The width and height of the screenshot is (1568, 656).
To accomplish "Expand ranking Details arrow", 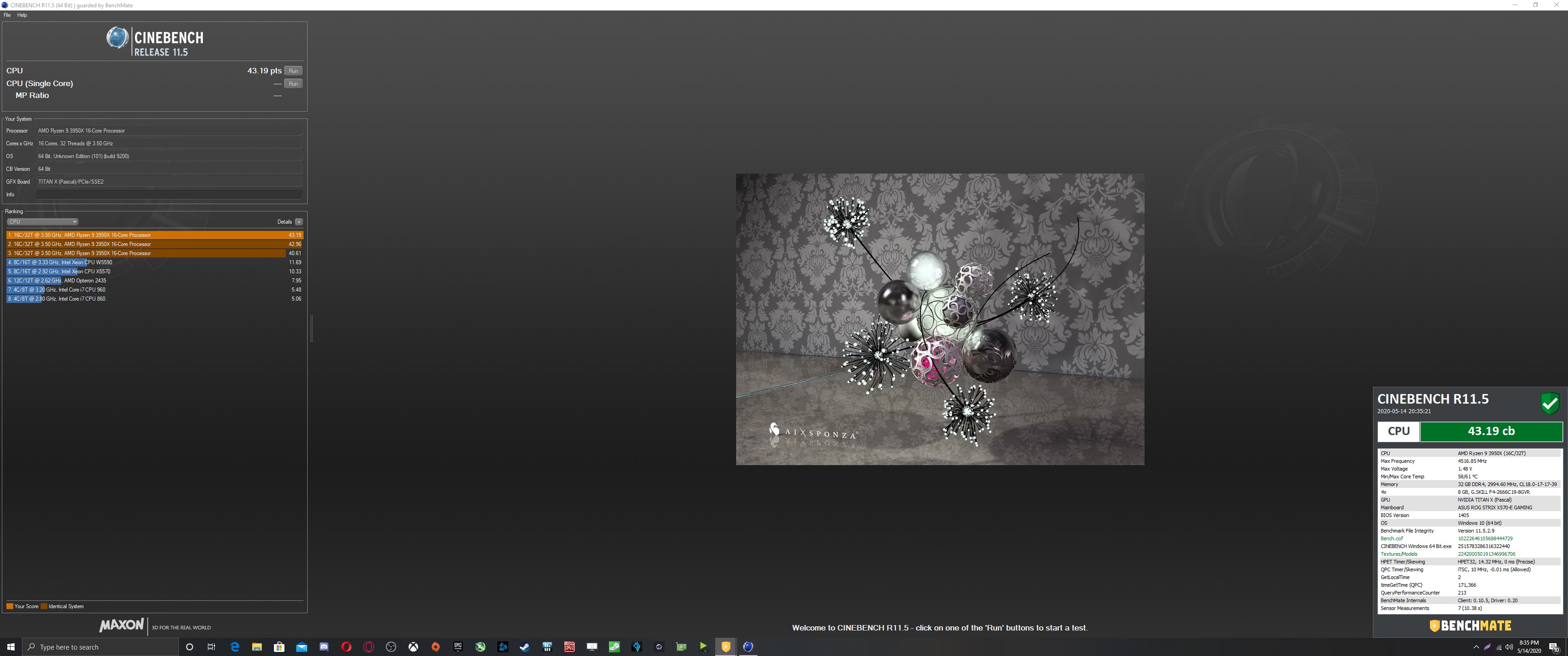I will pyautogui.click(x=298, y=221).
